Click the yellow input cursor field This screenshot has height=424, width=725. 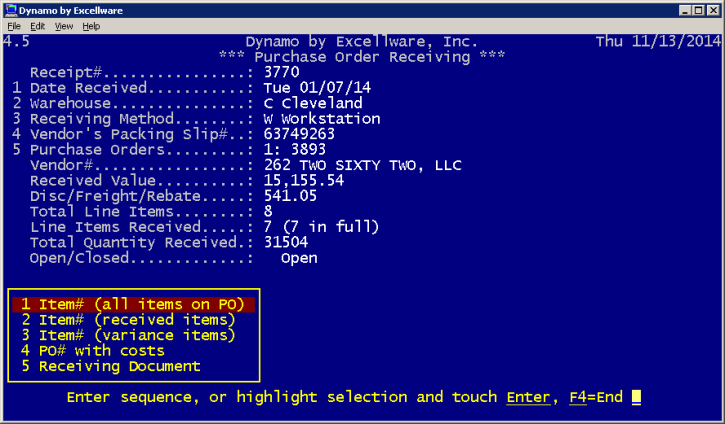pos(636,397)
